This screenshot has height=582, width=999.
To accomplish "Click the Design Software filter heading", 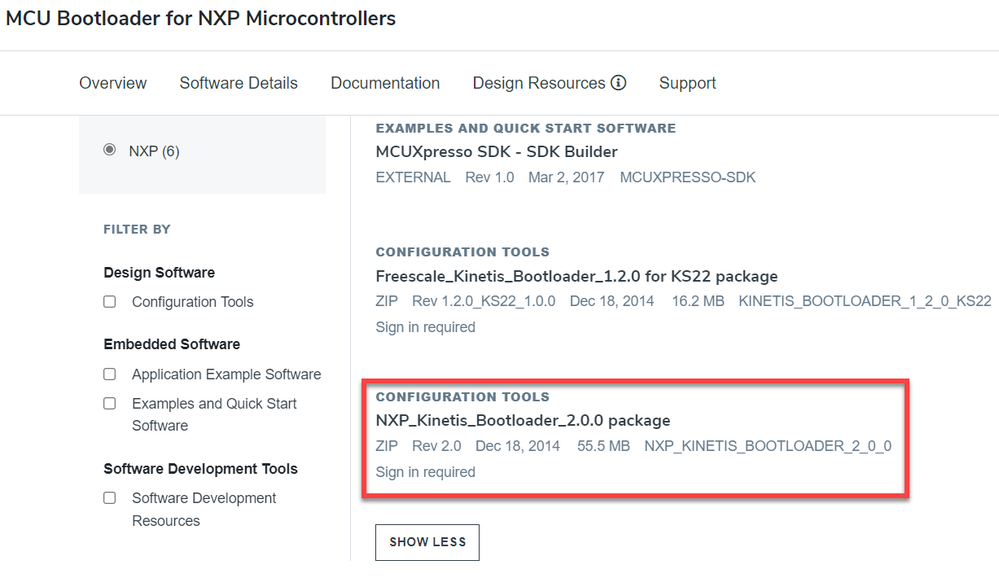I will pyautogui.click(x=158, y=272).
